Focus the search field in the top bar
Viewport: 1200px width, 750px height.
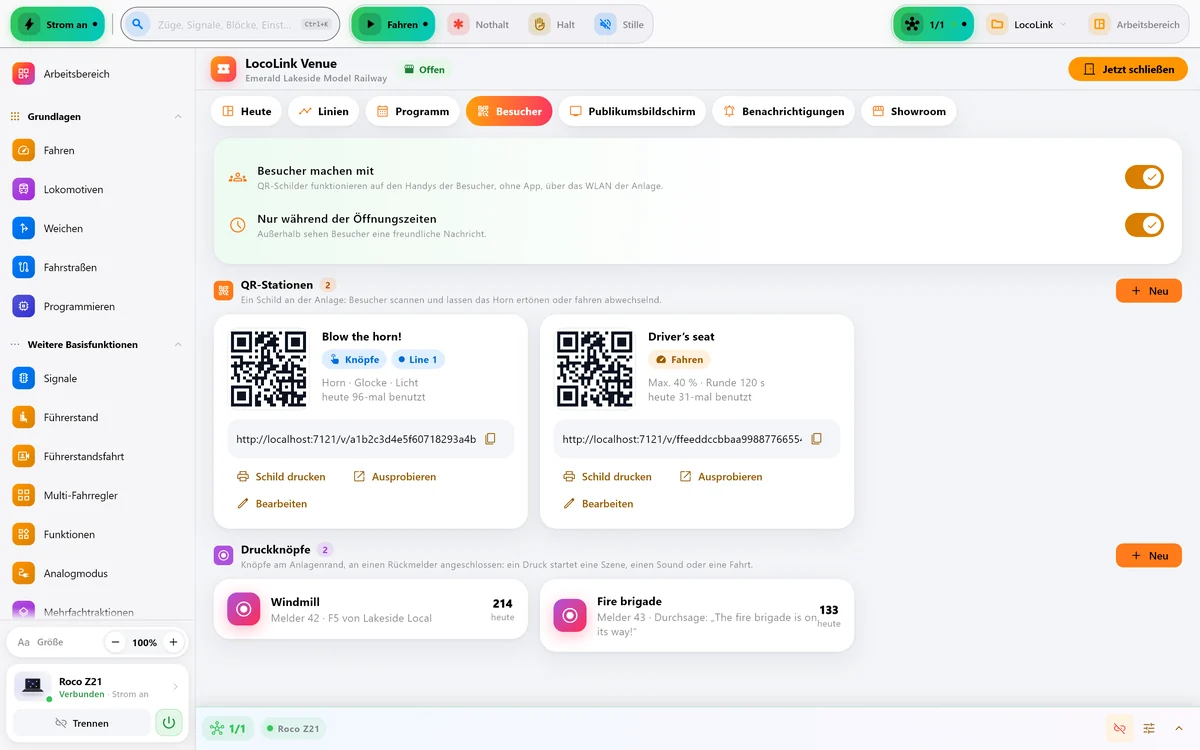tap(230, 24)
